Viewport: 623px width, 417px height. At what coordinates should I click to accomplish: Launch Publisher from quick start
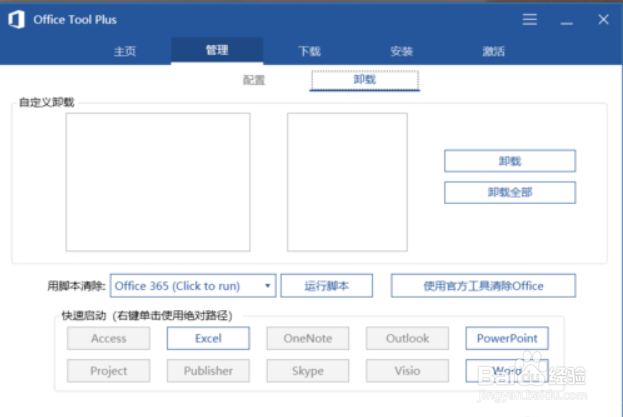[208, 371]
